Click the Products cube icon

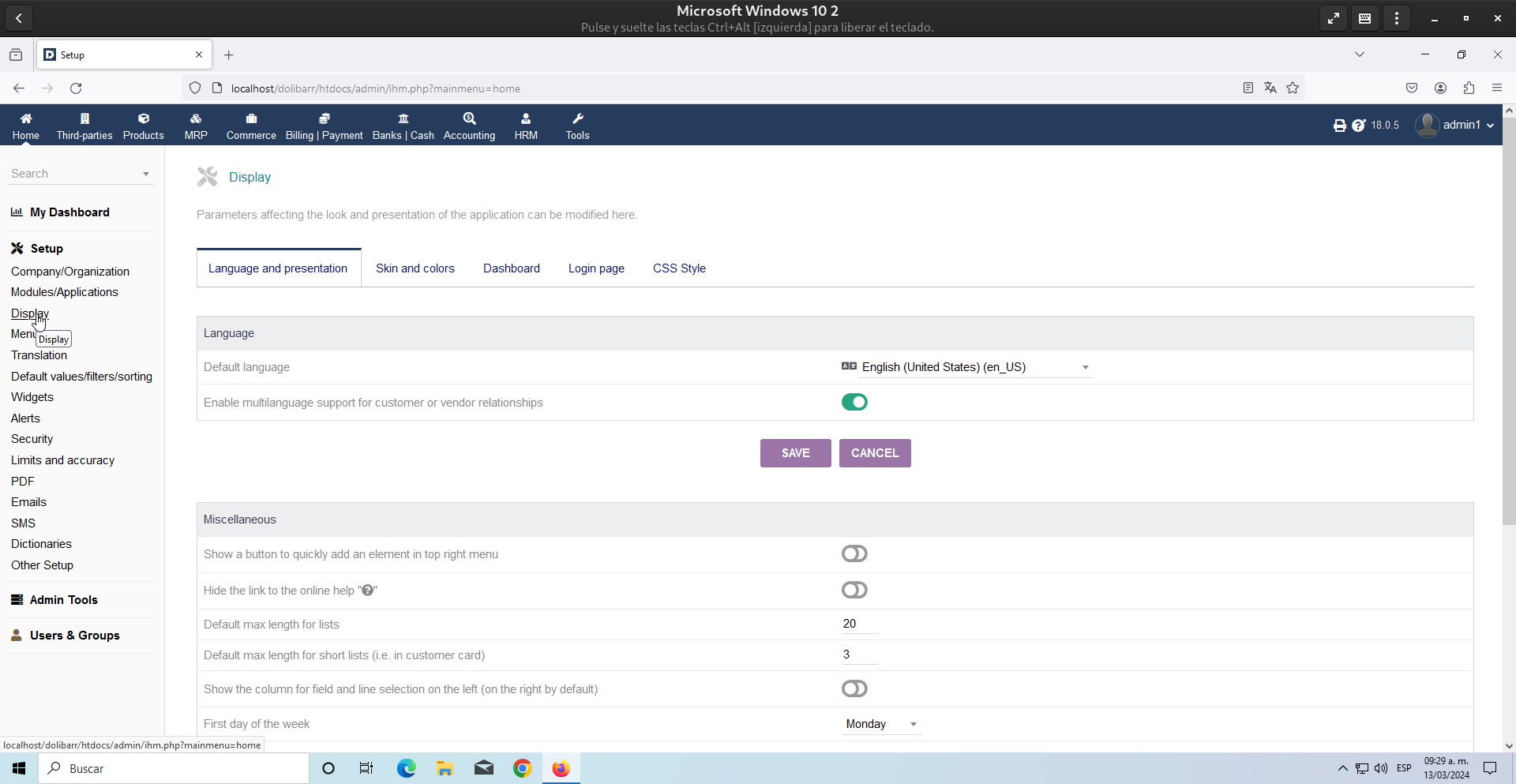coord(143,118)
